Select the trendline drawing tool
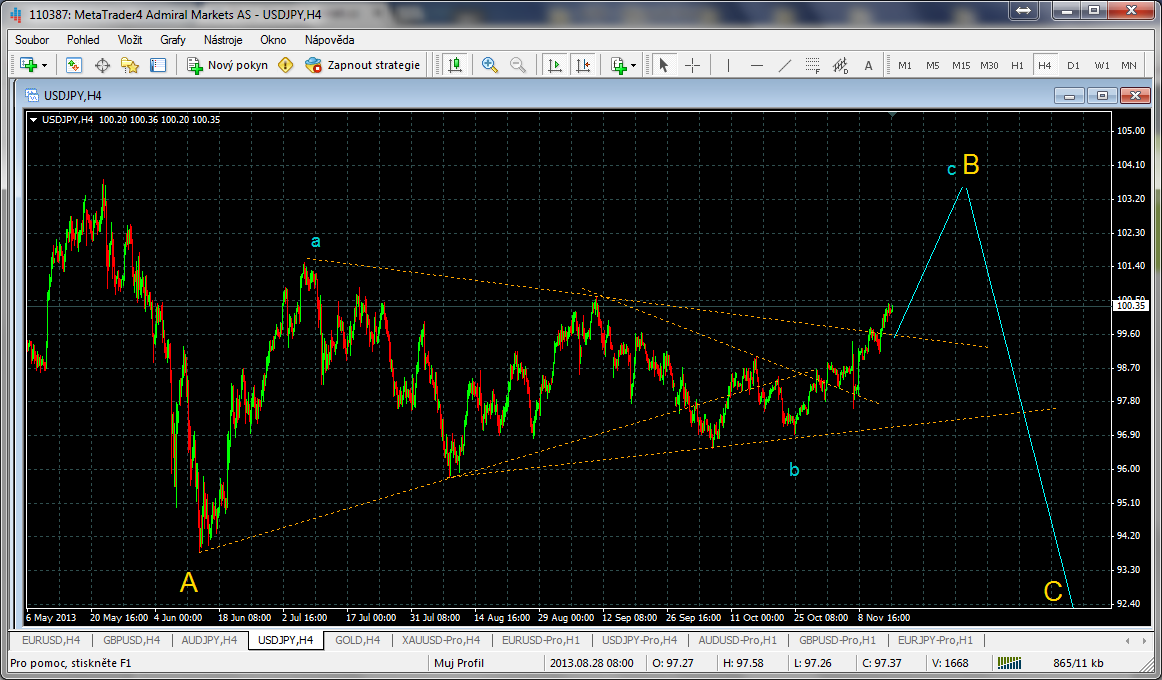The height and width of the screenshot is (680, 1162). (785, 65)
